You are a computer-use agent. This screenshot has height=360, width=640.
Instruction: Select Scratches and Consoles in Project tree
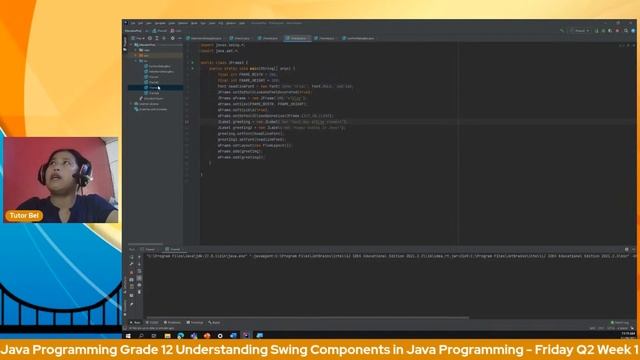click(x=151, y=109)
